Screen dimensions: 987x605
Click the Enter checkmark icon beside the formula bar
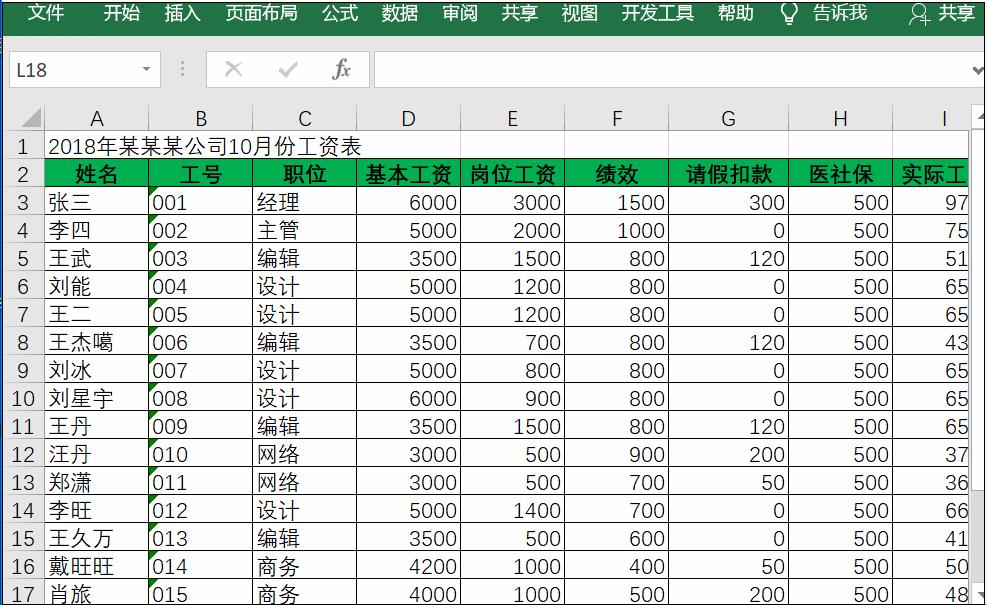pyautogui.click(x=286, y=70)
